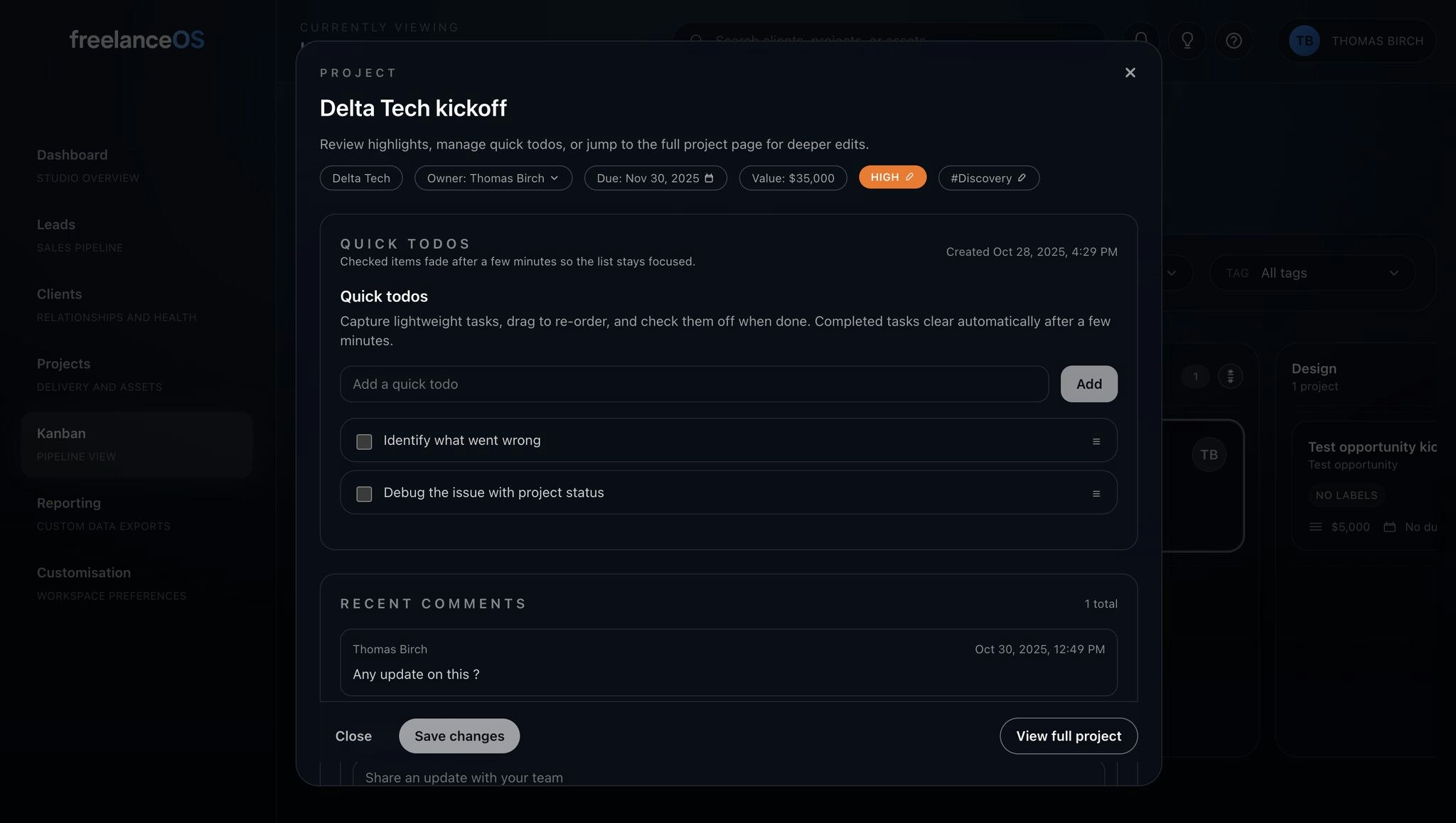Click the pencil icon on the HIGH priority badge
The image size is (1456, 823).
click(x=911, y=176)
